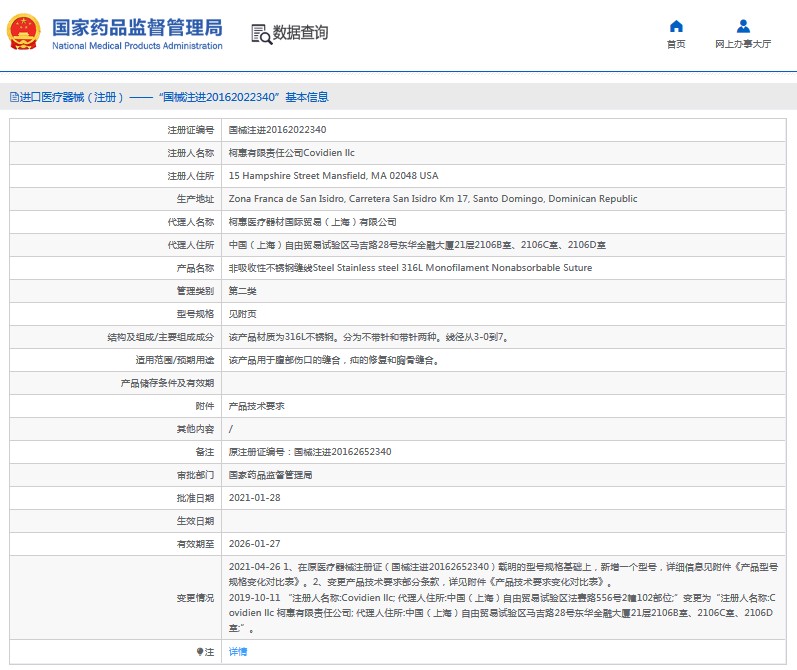
Task: Click the 国家药品监督管理局 site title
Action: click(137, 26)
